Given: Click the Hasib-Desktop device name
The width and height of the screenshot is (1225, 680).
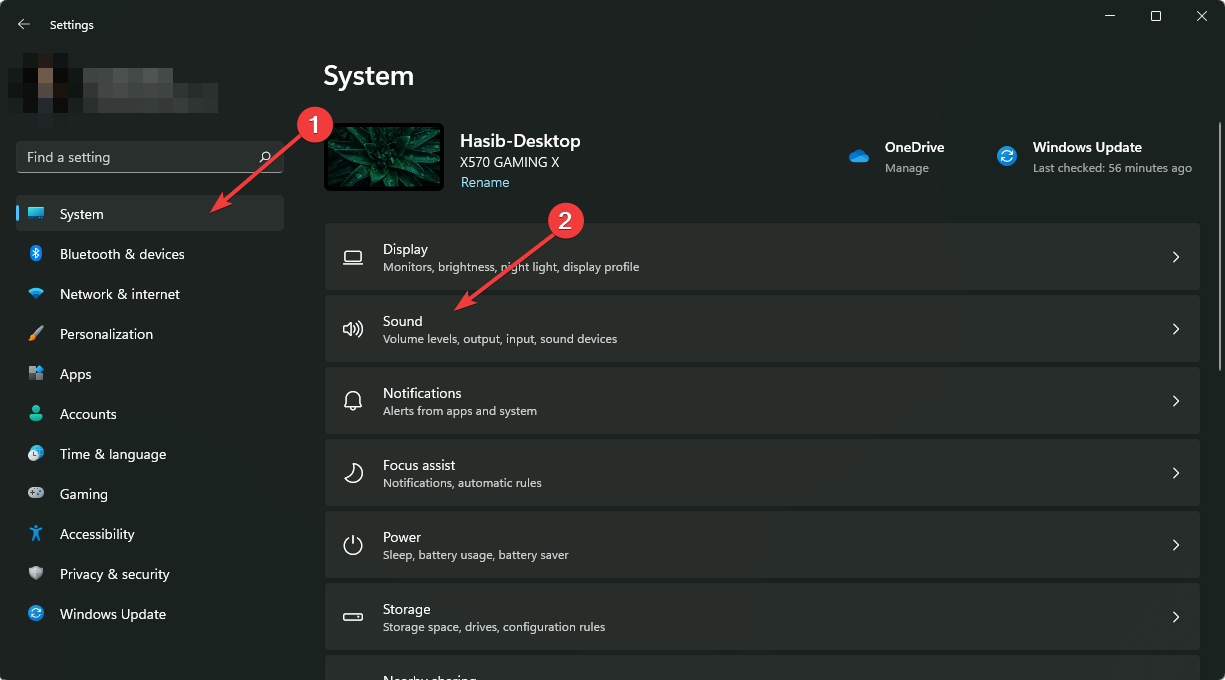Looking at the screenshot, I should coord(520,141).
